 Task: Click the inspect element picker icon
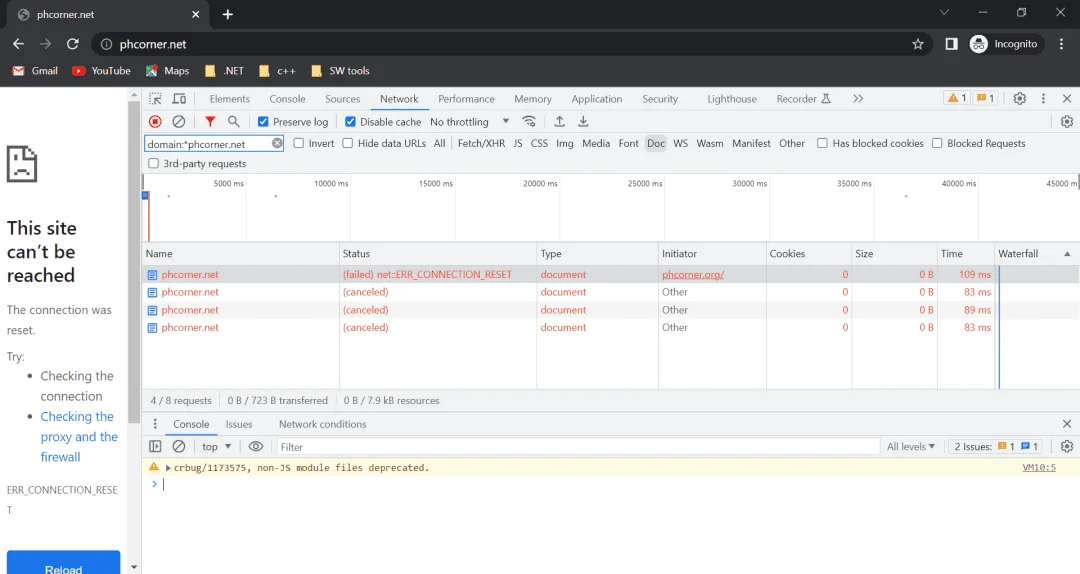coord(155,99)
